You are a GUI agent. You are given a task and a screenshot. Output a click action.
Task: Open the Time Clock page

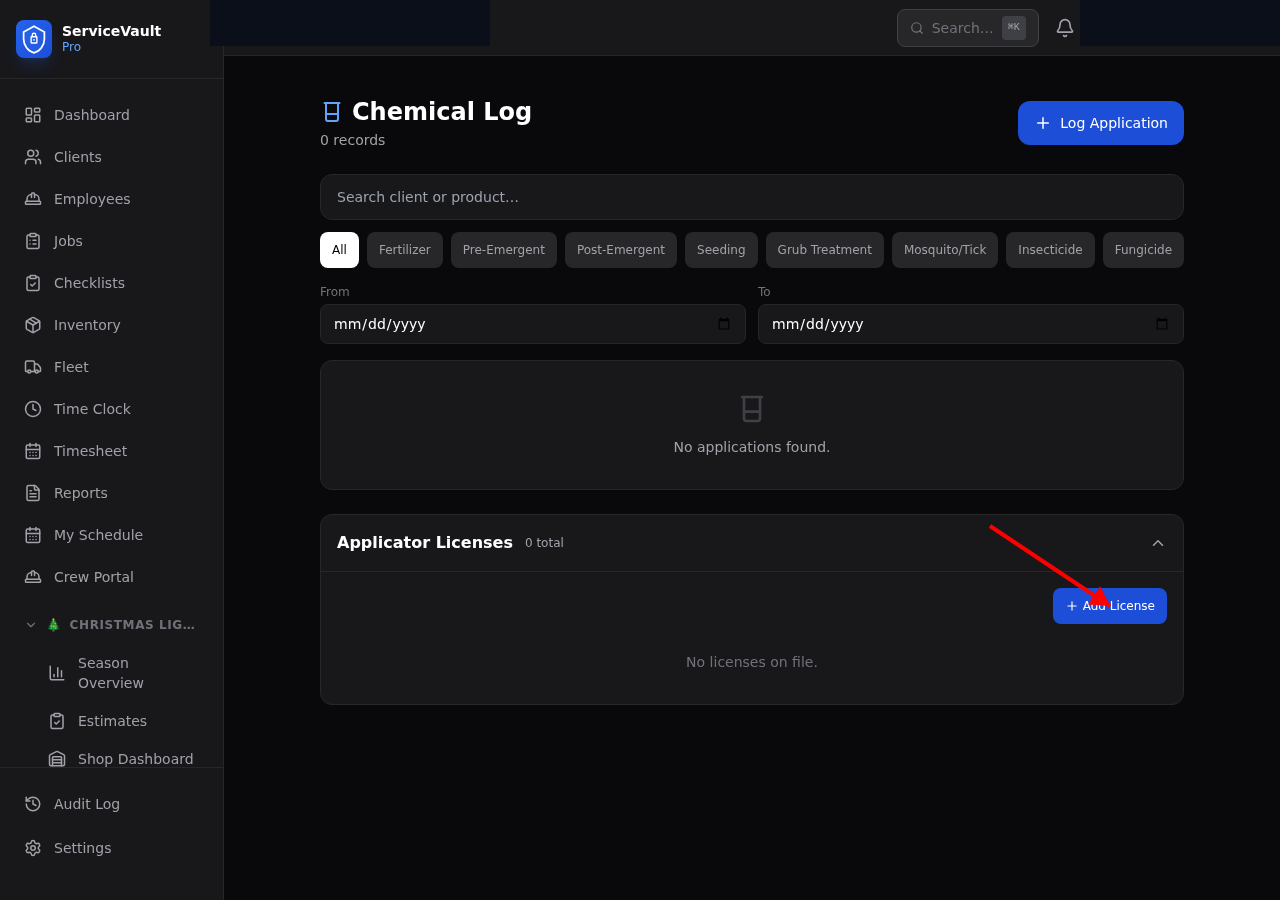pos(92,409)
